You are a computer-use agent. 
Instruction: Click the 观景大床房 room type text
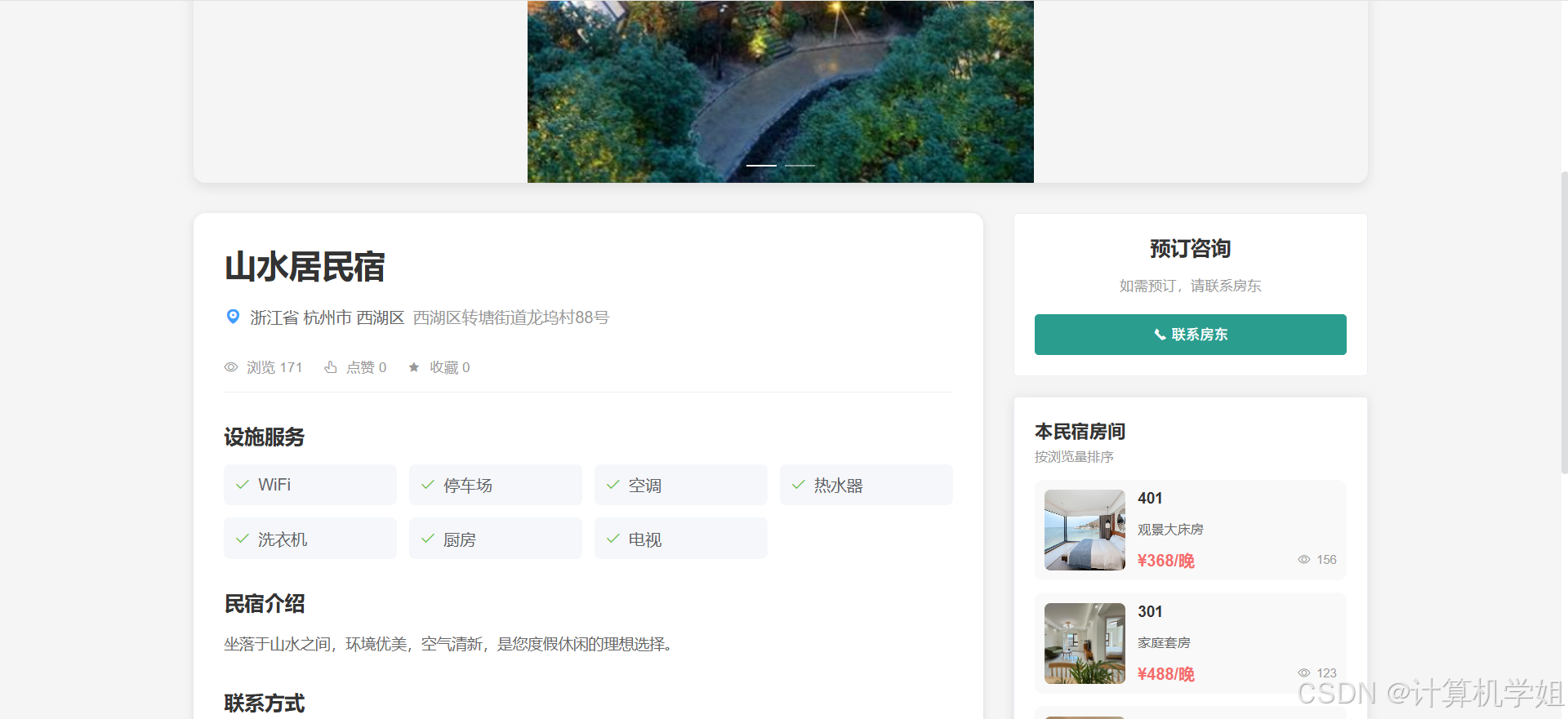1170,530
